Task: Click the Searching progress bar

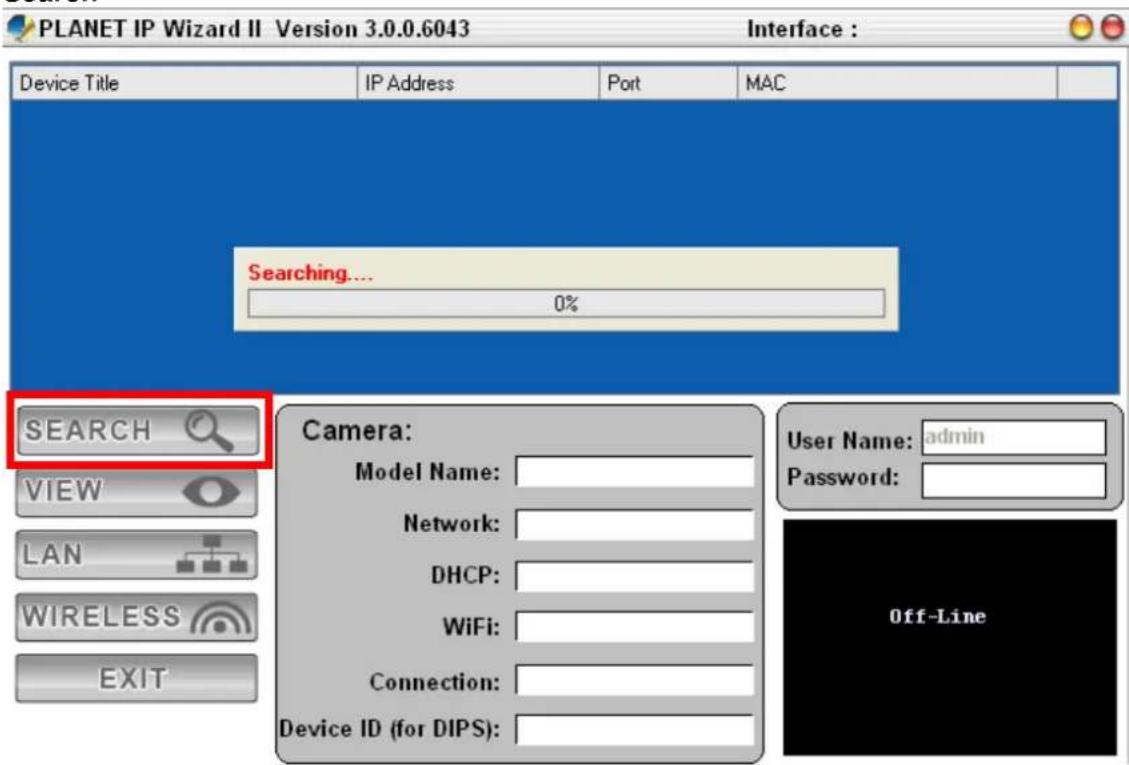Action: 566,303
